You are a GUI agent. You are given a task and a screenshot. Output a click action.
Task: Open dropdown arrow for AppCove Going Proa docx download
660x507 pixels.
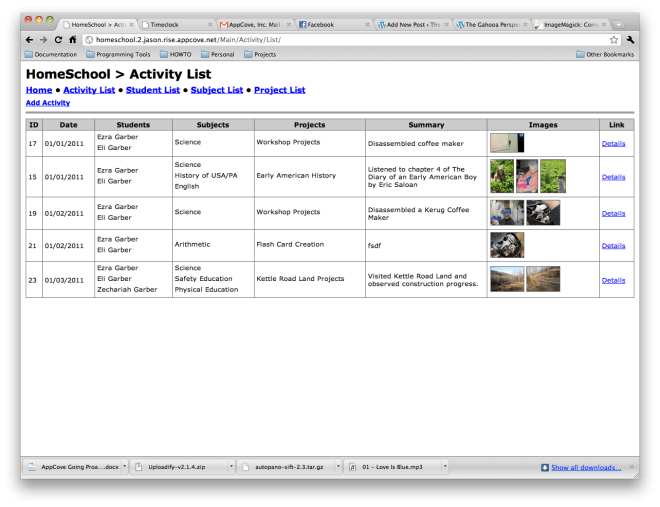tap(125, 466)
